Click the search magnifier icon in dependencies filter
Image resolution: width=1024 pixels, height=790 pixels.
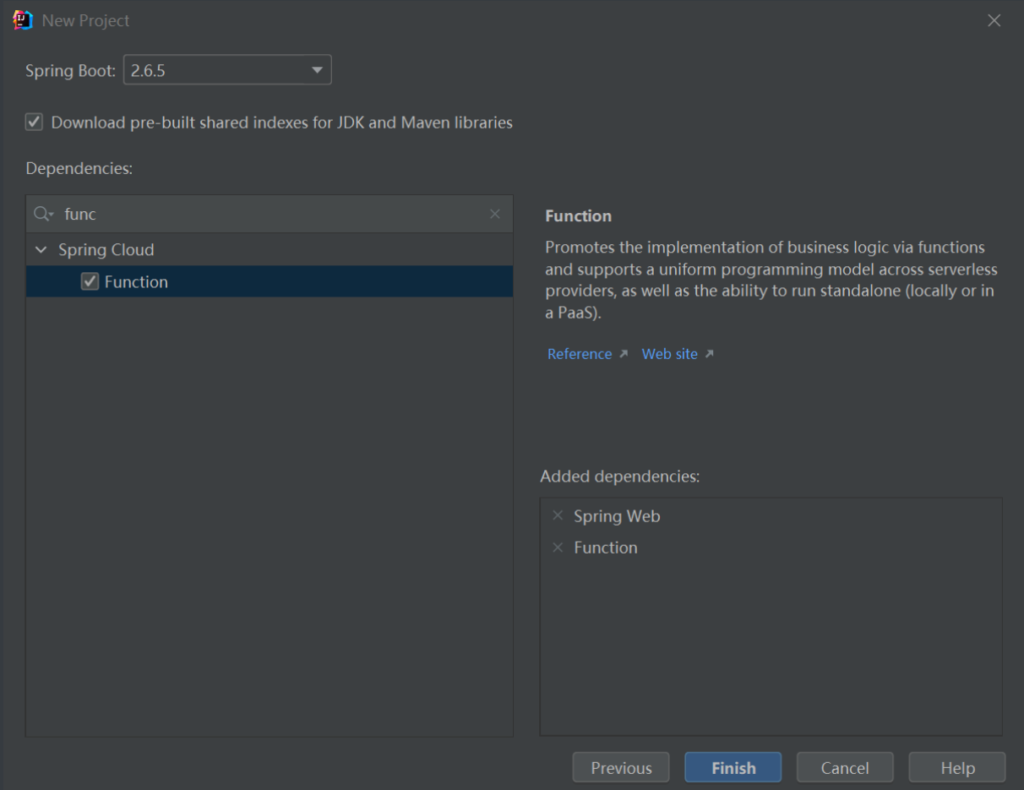pos(43,213)
